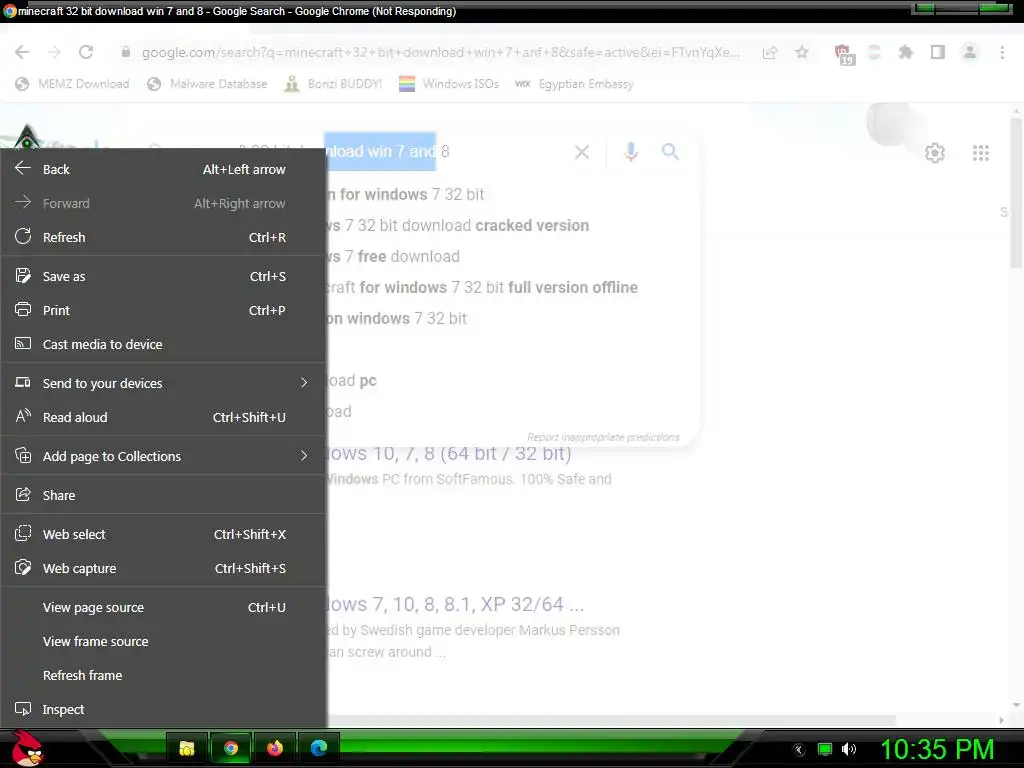Screen dimensions: 1024x768
Task: Choose Cast media to device
Action: coord(163,344)
